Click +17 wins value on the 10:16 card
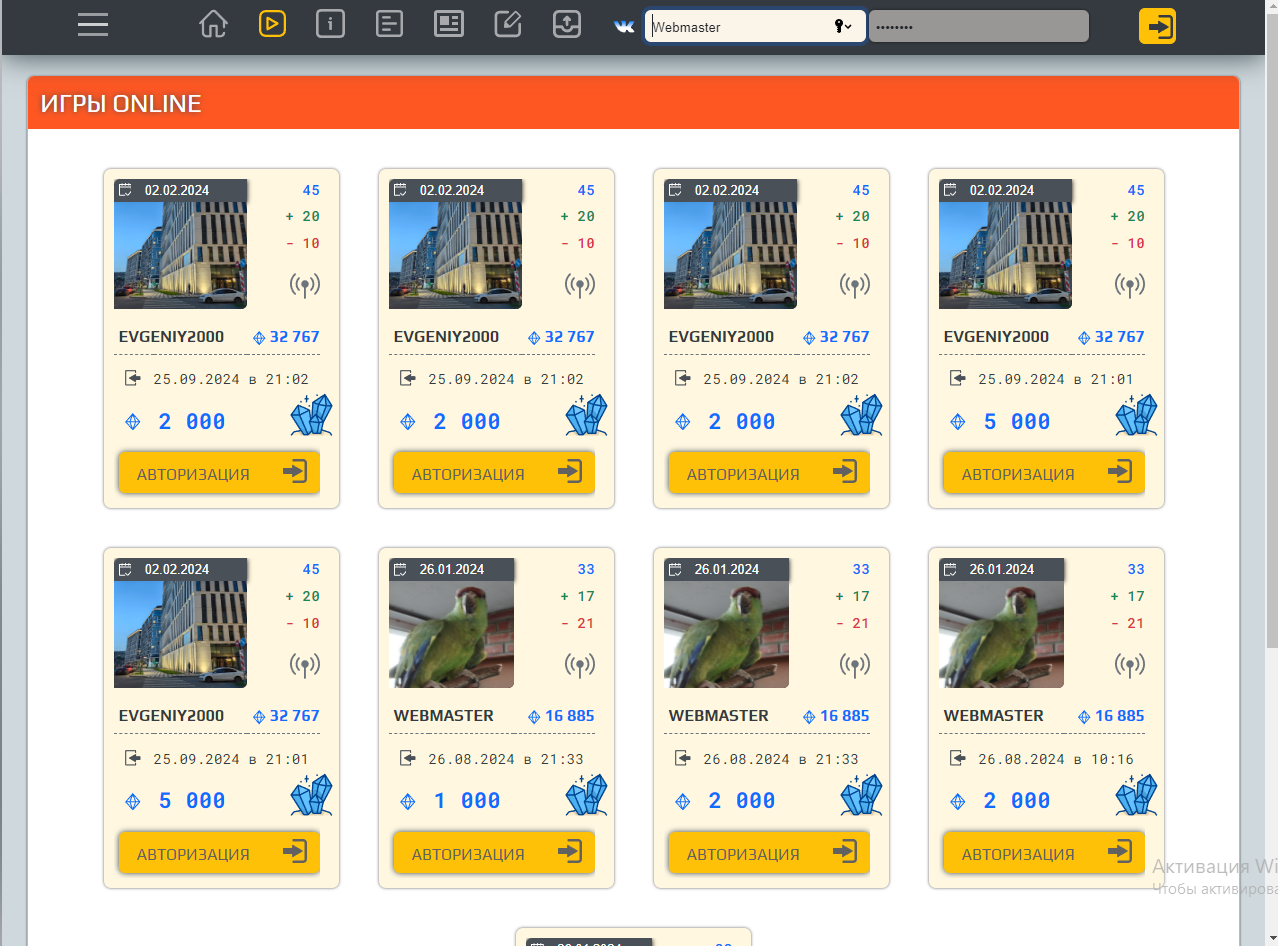 click(1128, 596)
